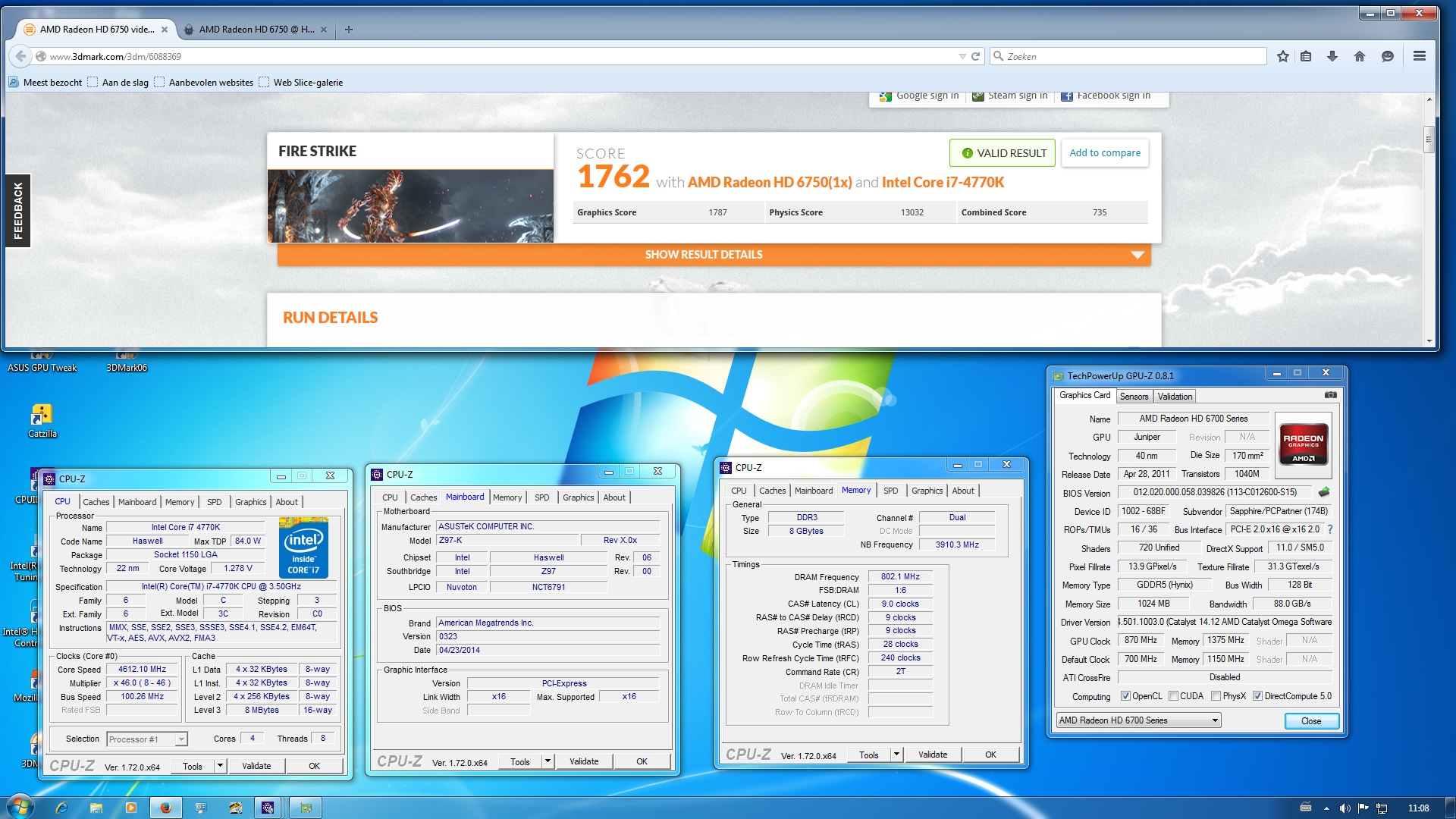Open Tools dropdown arrow in Memory window

coord(896,755)
